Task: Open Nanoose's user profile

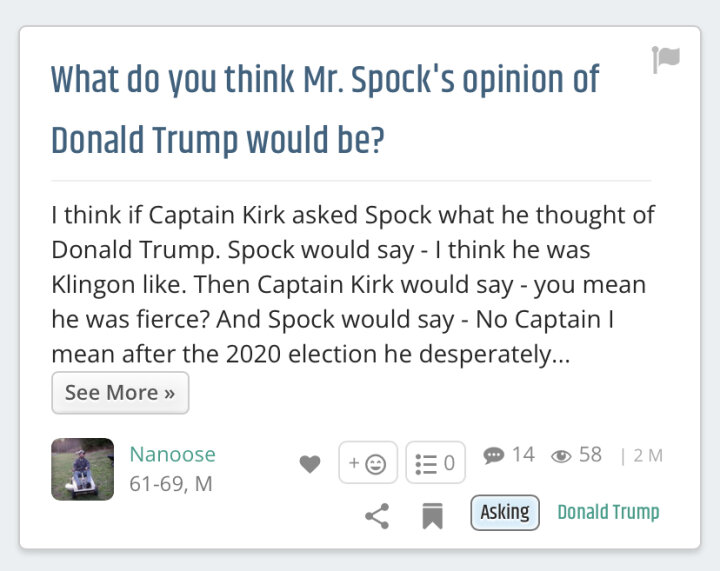Action: [173, 454]
